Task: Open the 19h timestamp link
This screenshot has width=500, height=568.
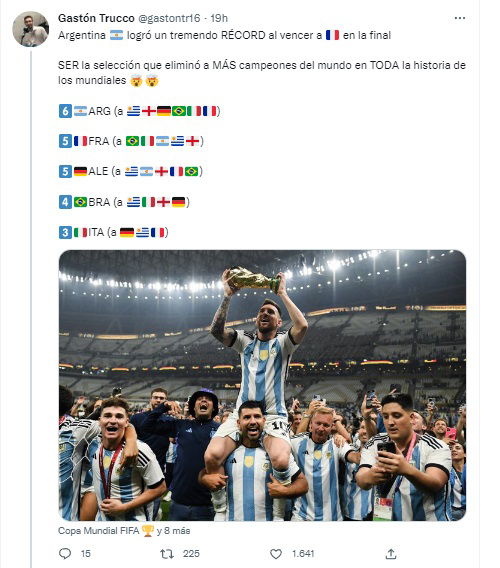Action: point(219,18)
